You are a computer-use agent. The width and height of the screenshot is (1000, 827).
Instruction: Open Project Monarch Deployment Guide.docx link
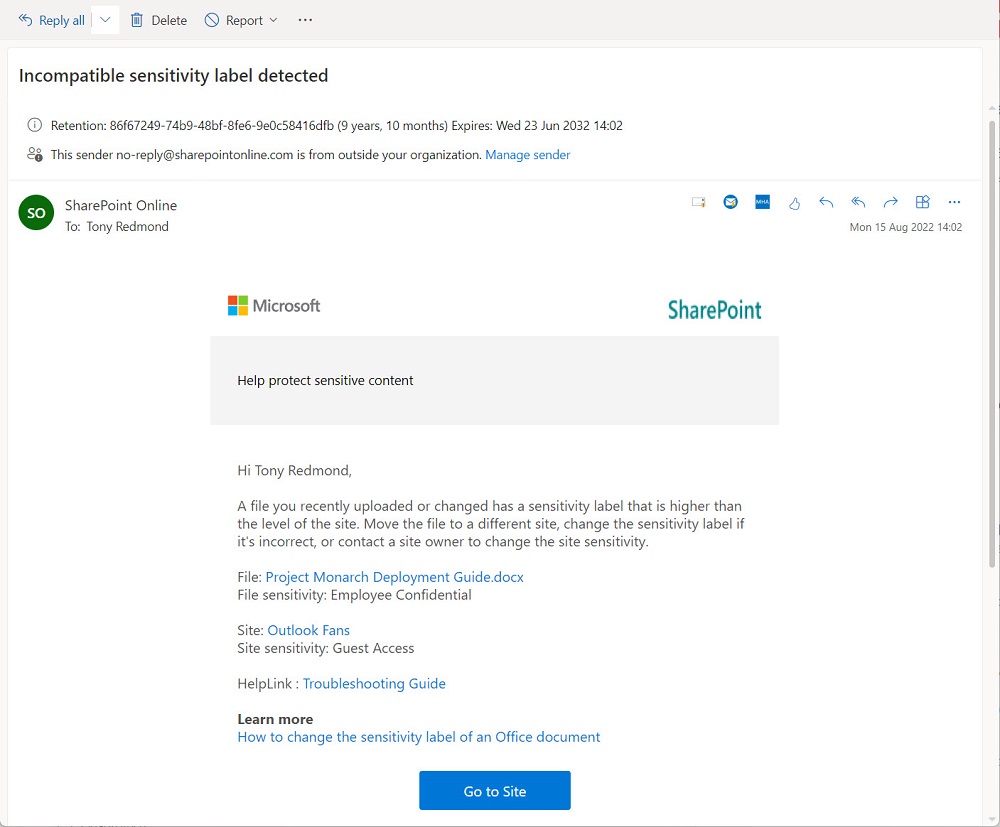[x=394, y=577]
